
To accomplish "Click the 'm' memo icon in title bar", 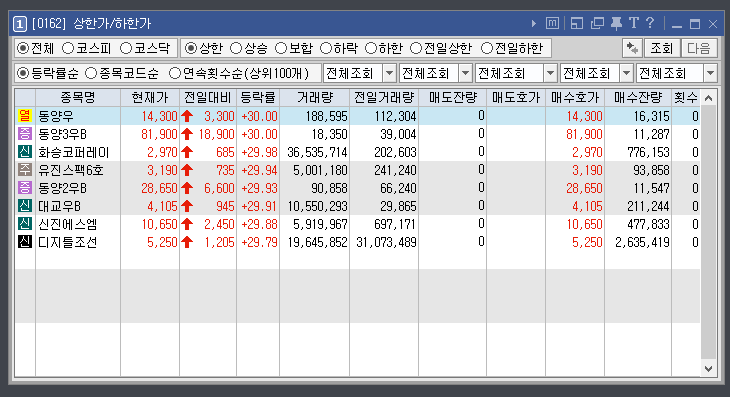I will click(552, 23).
